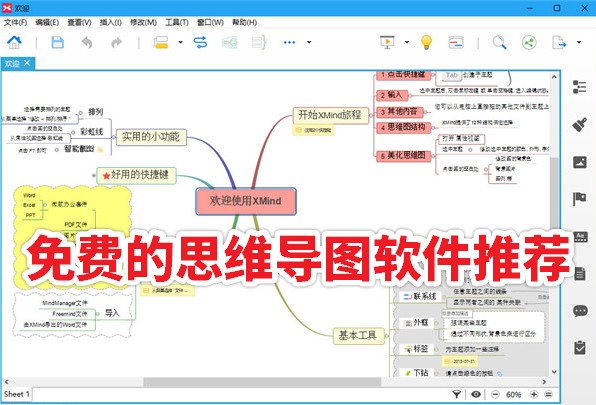This screenshot has width=596, height=405.
Task: Select the 好用的快捷键 topic
Action: [136, 175]
